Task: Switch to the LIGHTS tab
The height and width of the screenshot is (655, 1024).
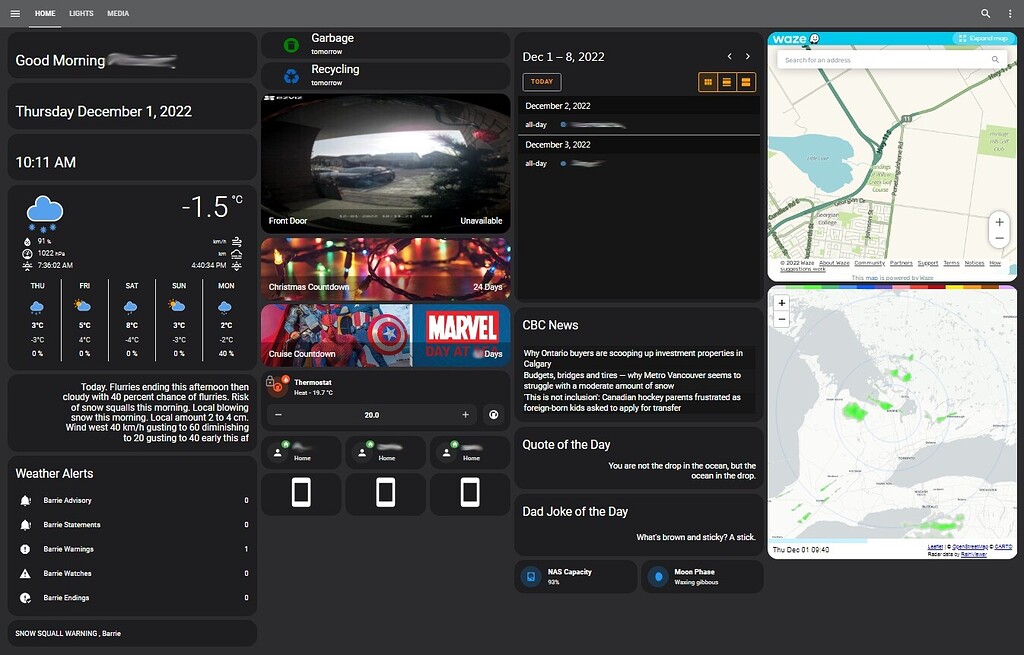Action: (81, 13)
